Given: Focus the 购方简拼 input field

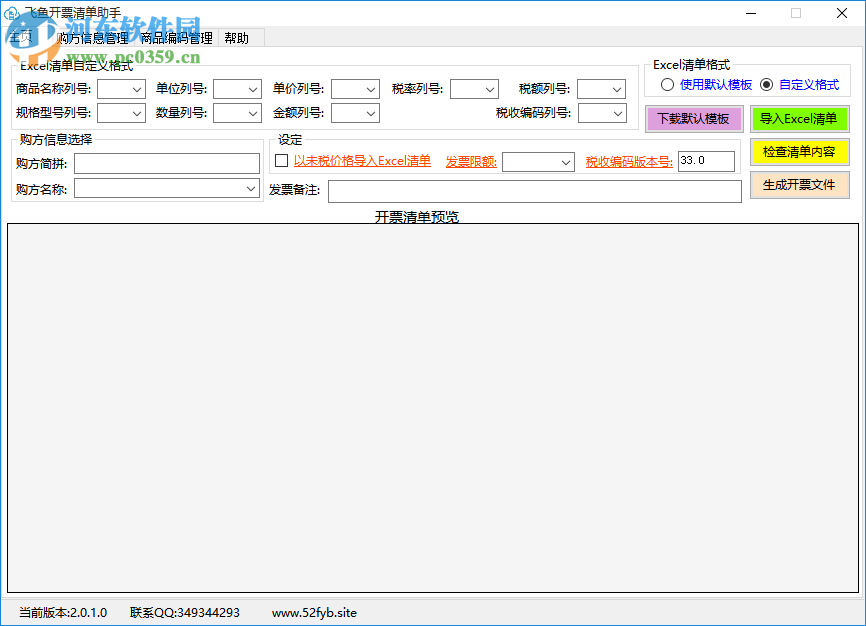Looking at the screenshot, I should pos(167,164).
